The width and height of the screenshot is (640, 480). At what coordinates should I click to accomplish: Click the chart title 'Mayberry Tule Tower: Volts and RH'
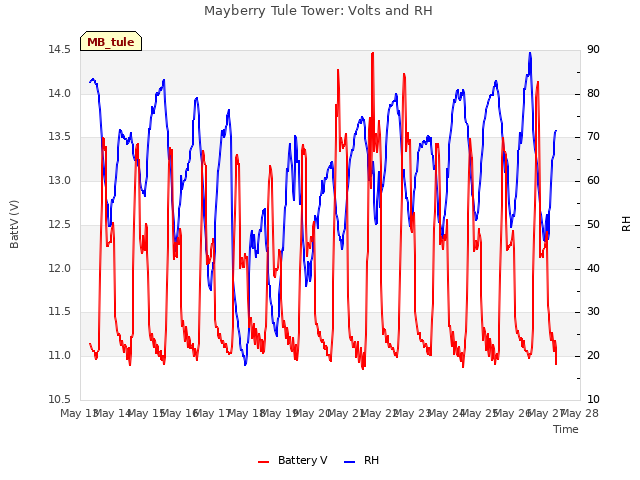pos(318,11)
